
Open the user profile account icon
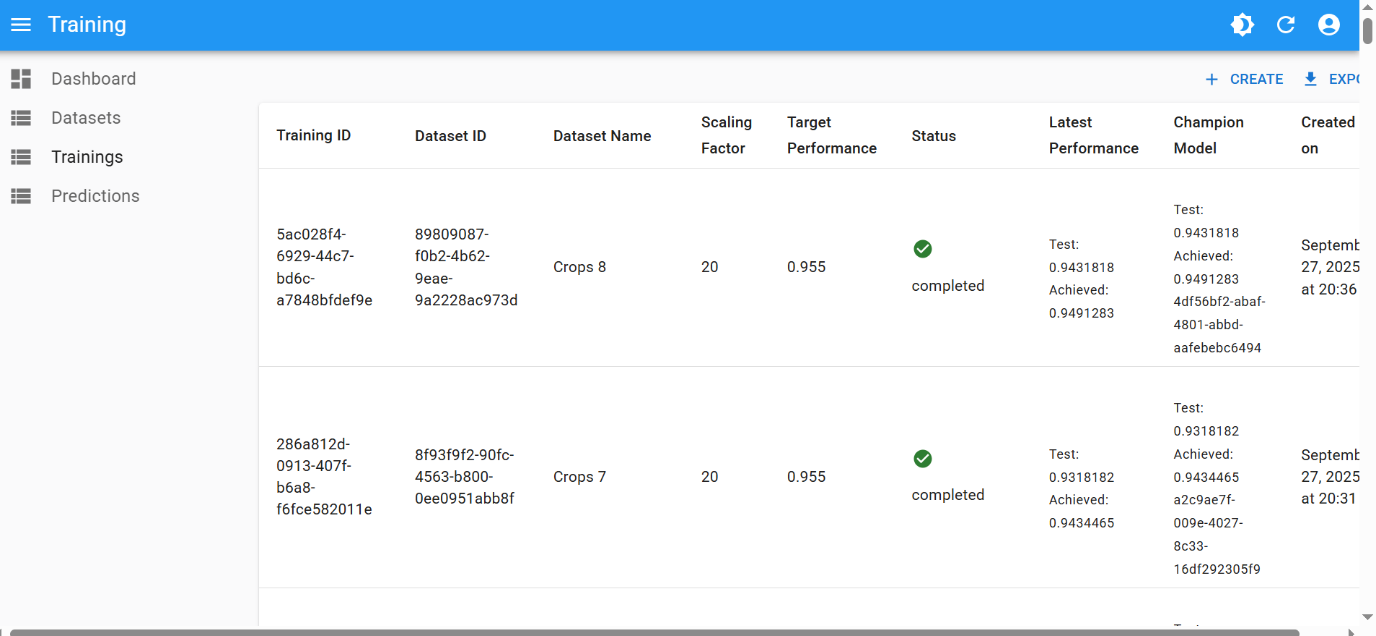1329,25
